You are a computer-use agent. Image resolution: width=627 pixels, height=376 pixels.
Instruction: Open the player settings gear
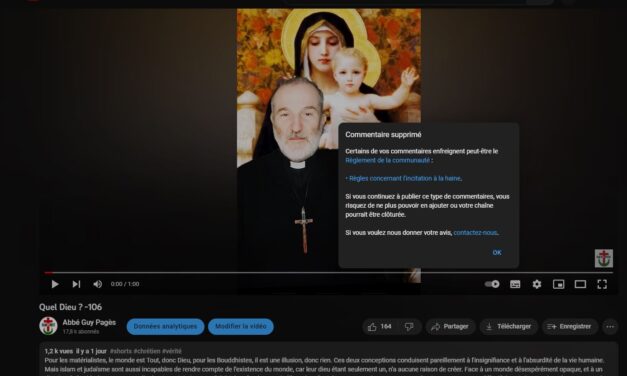tap(537, 284)
